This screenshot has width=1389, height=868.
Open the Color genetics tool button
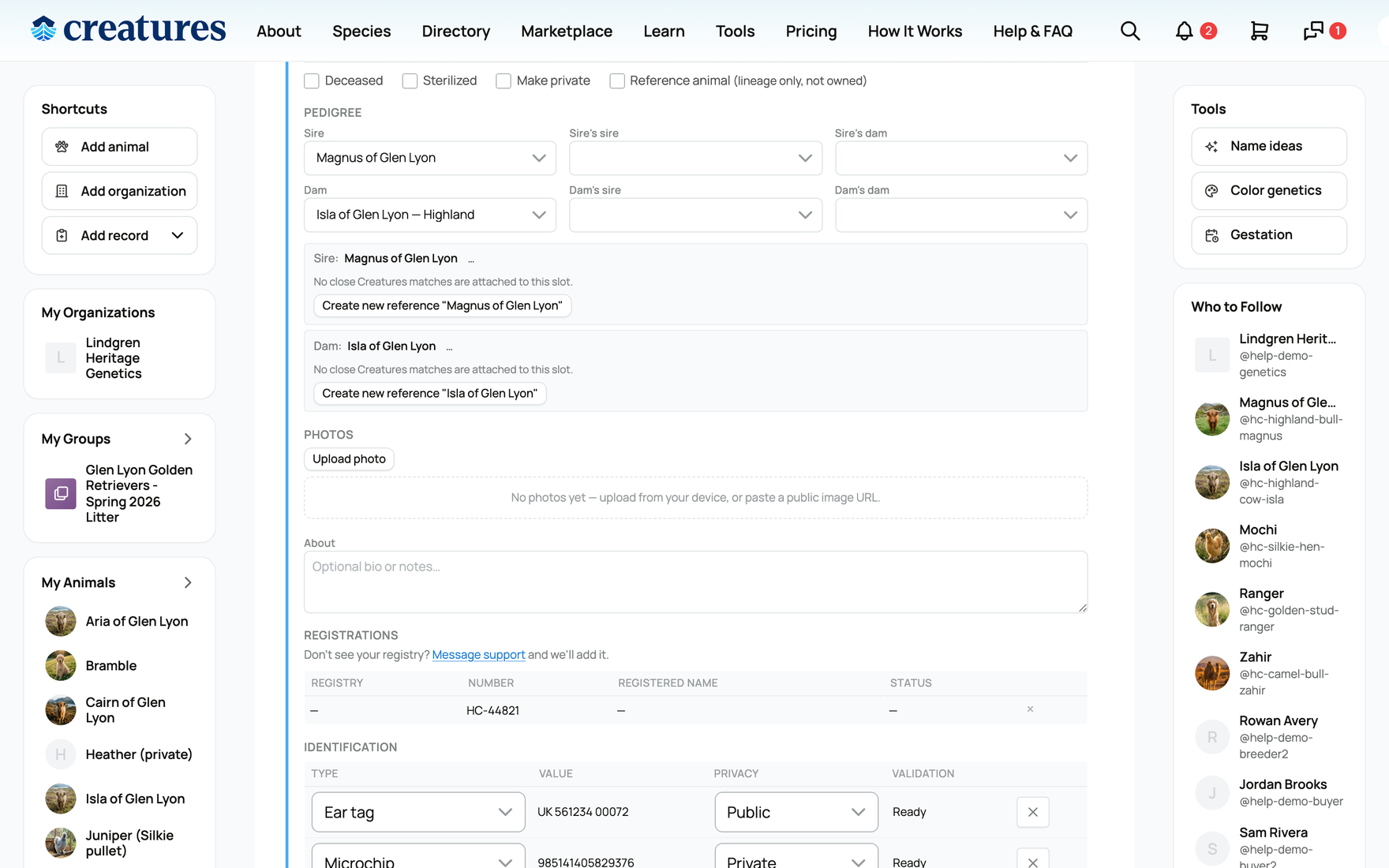[1268, 190]
